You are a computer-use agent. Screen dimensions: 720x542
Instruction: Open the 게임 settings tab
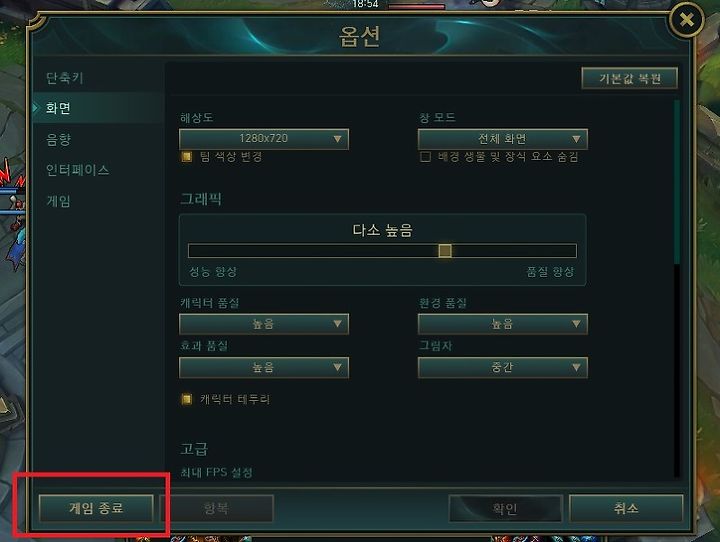(x=58, y=201)
